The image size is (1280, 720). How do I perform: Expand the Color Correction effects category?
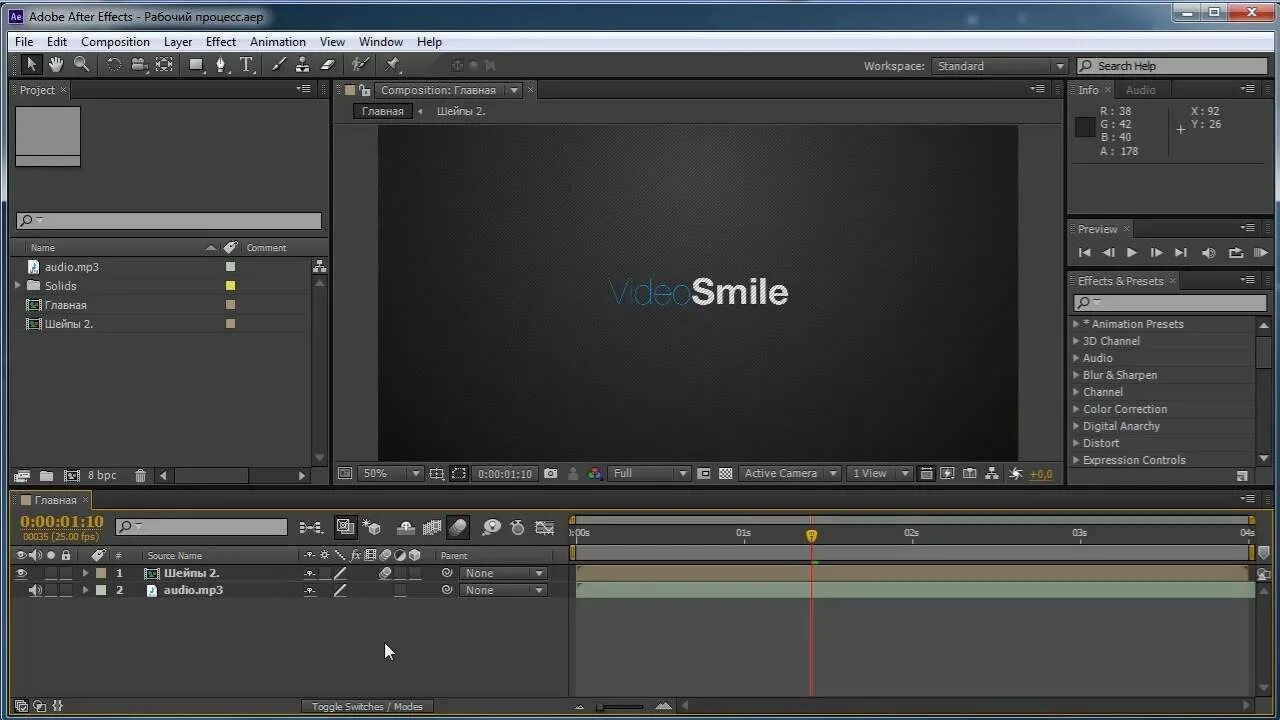(x=1076, y=409)
